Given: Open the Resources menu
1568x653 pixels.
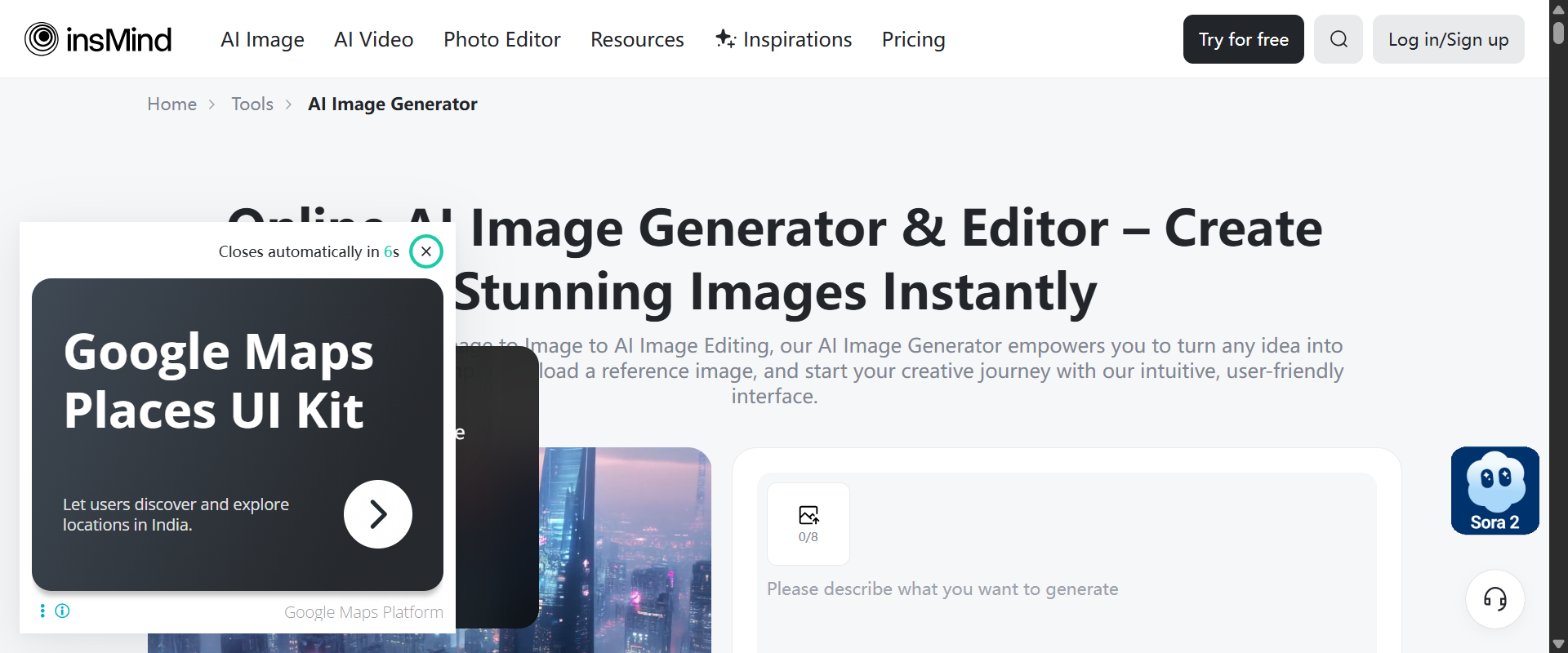Looking at the screenshot, I should pos(637,39).
